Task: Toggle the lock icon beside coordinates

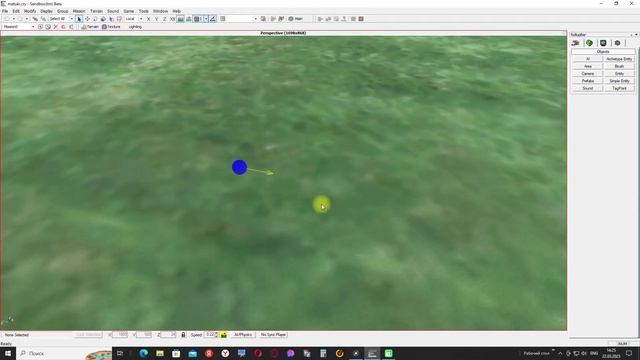Action: (183, 335)
